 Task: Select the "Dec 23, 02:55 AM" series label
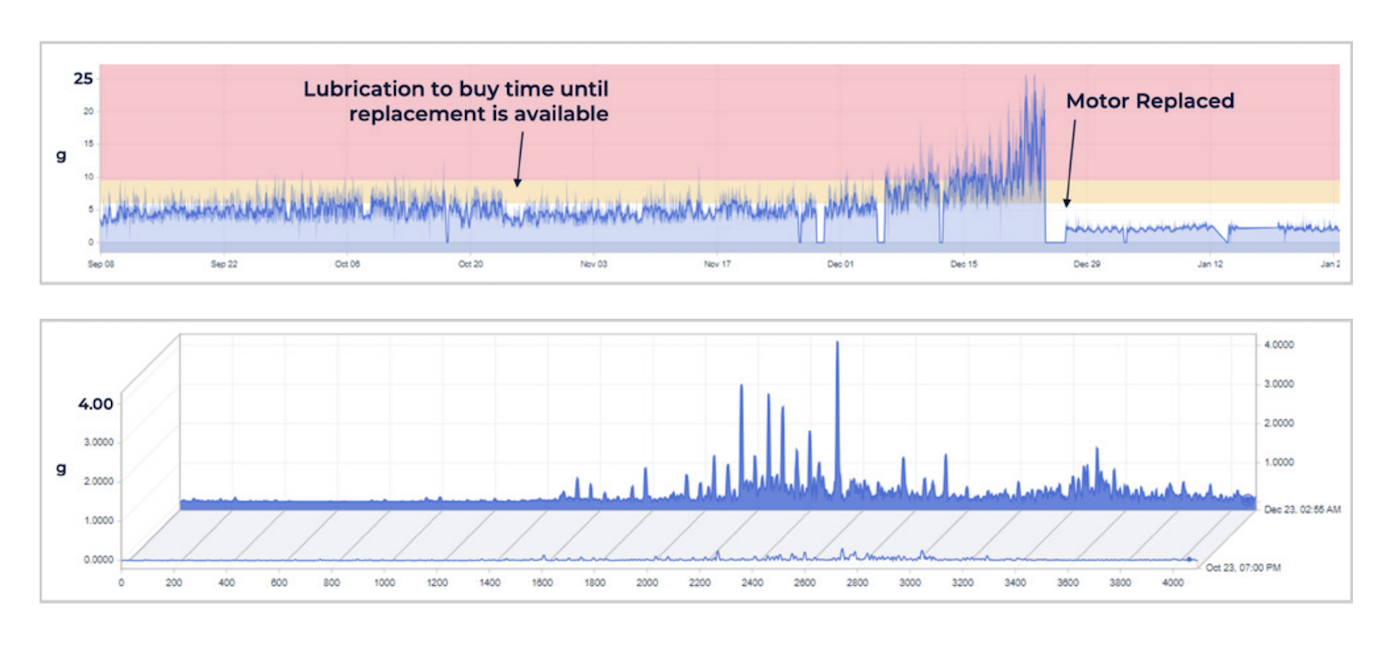[x=1302, y=509]
